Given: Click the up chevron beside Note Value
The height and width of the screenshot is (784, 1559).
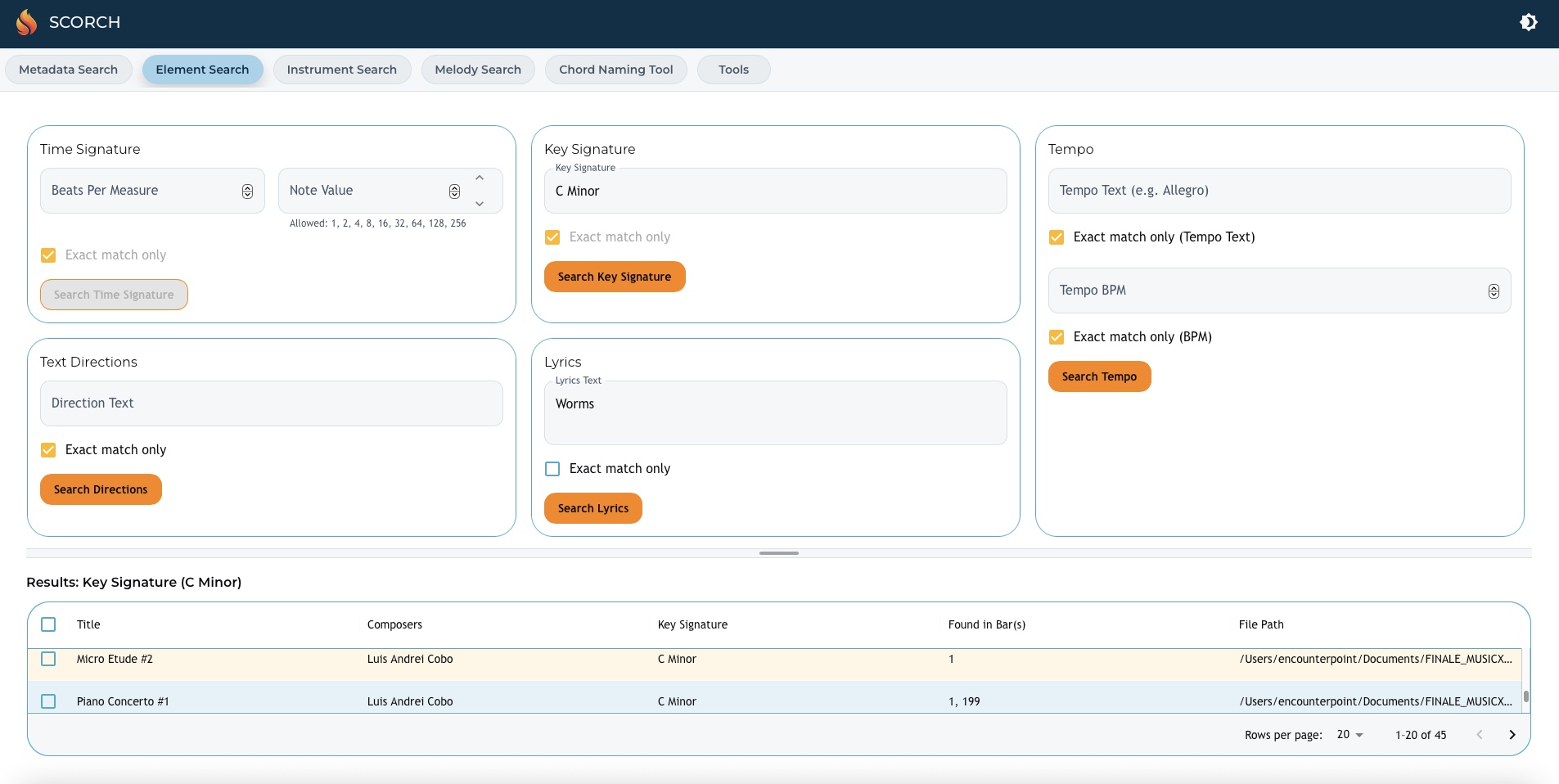Looking at the screenshot, I should coord(480,178).
